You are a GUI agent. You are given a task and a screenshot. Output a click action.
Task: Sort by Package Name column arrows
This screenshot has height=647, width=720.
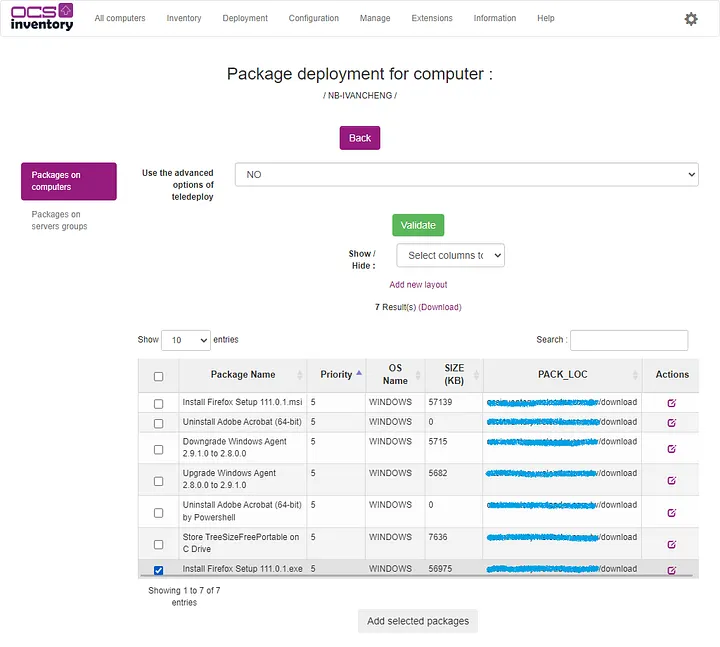coord(299,375)
